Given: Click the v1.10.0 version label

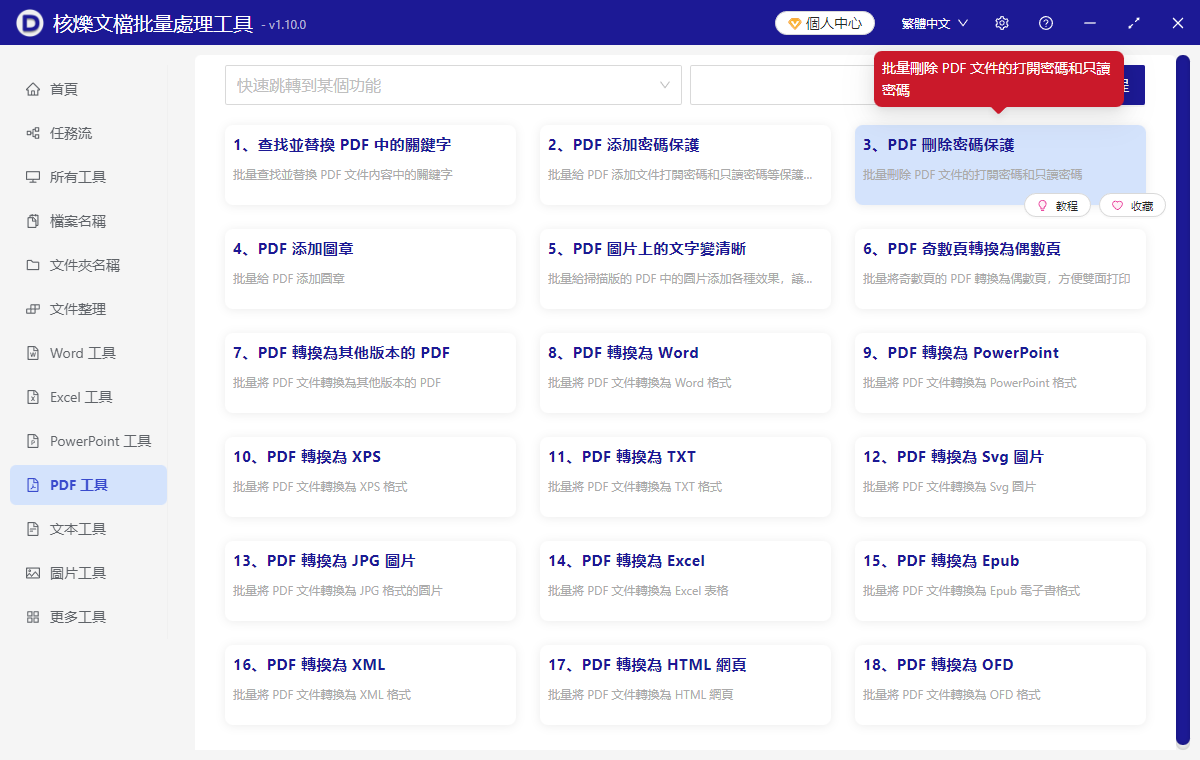Looking at the screenshot, I should pos(284,25).
